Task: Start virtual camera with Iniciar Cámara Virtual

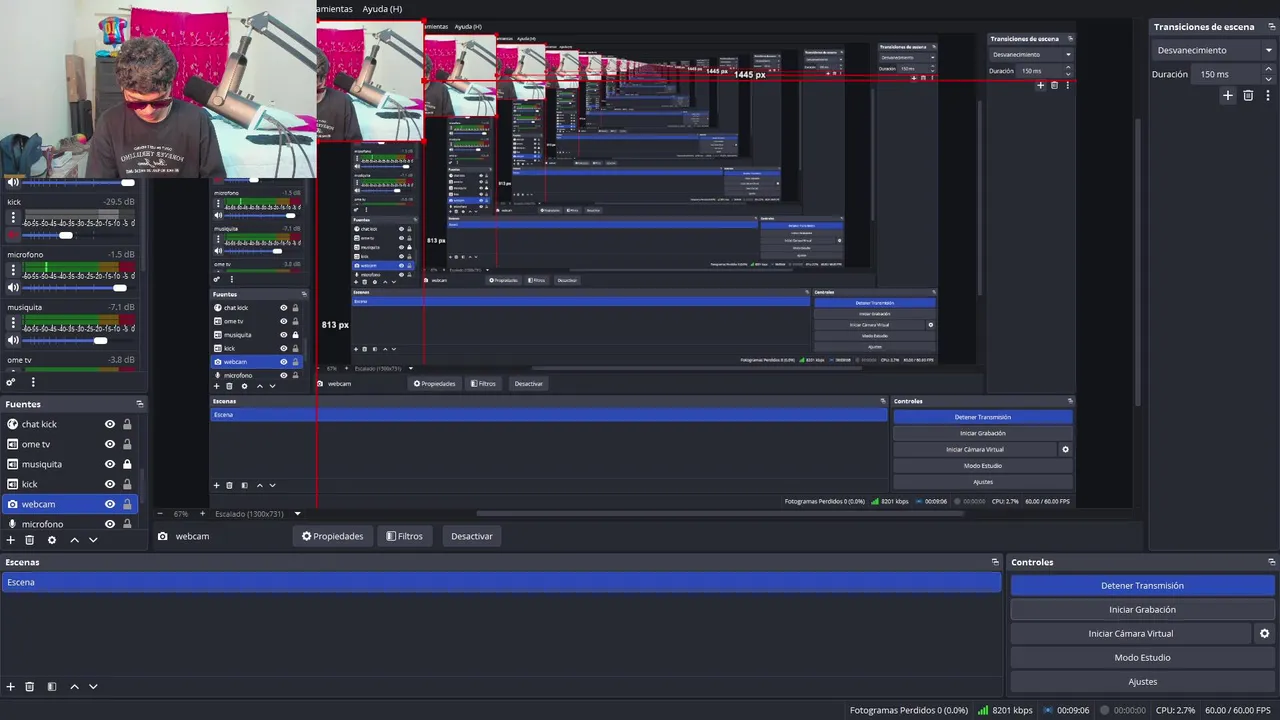Action: pyautogui.click(x=1131, y=633)
